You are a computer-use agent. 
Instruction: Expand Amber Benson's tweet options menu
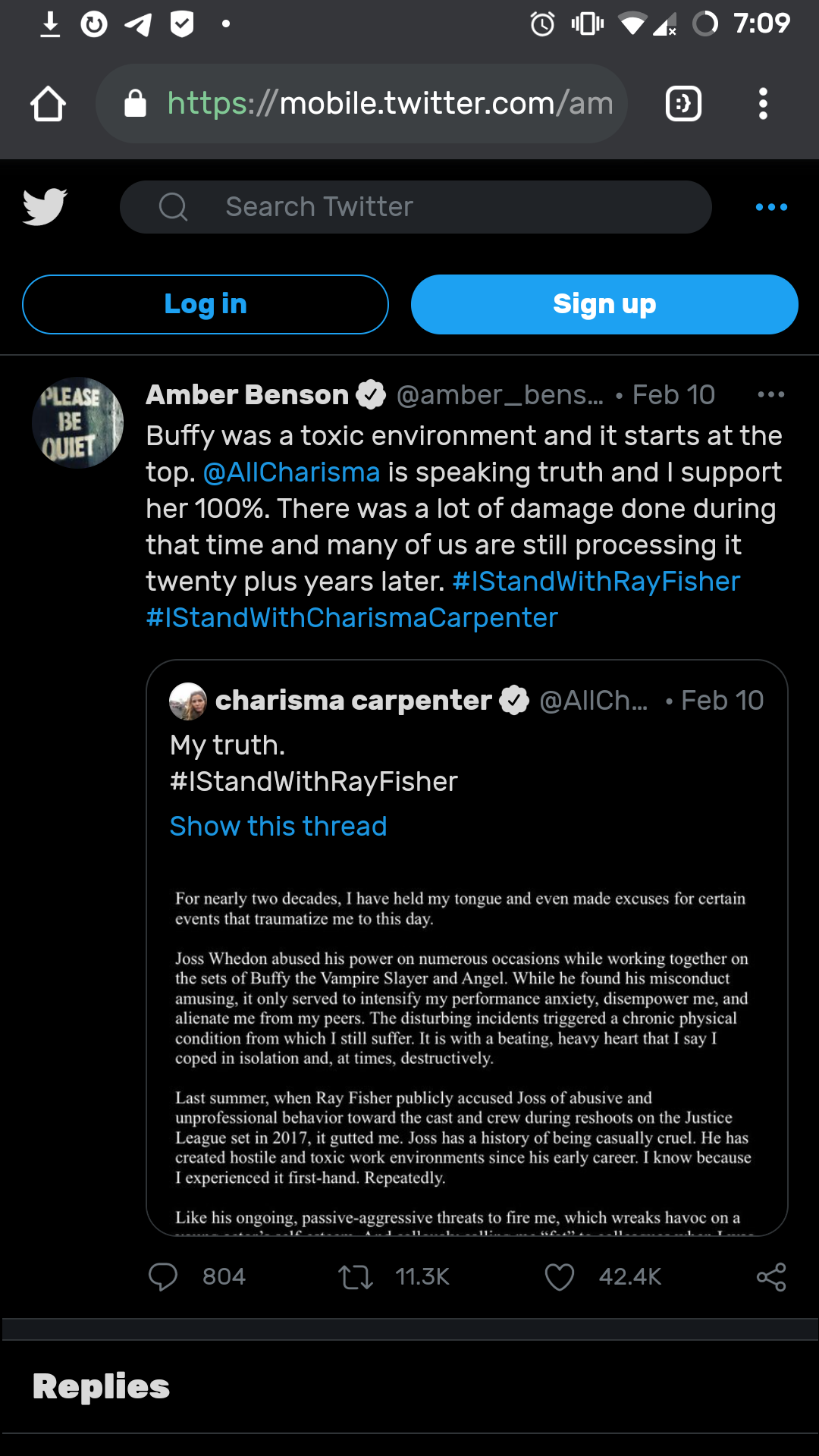[x=770, y=394]
